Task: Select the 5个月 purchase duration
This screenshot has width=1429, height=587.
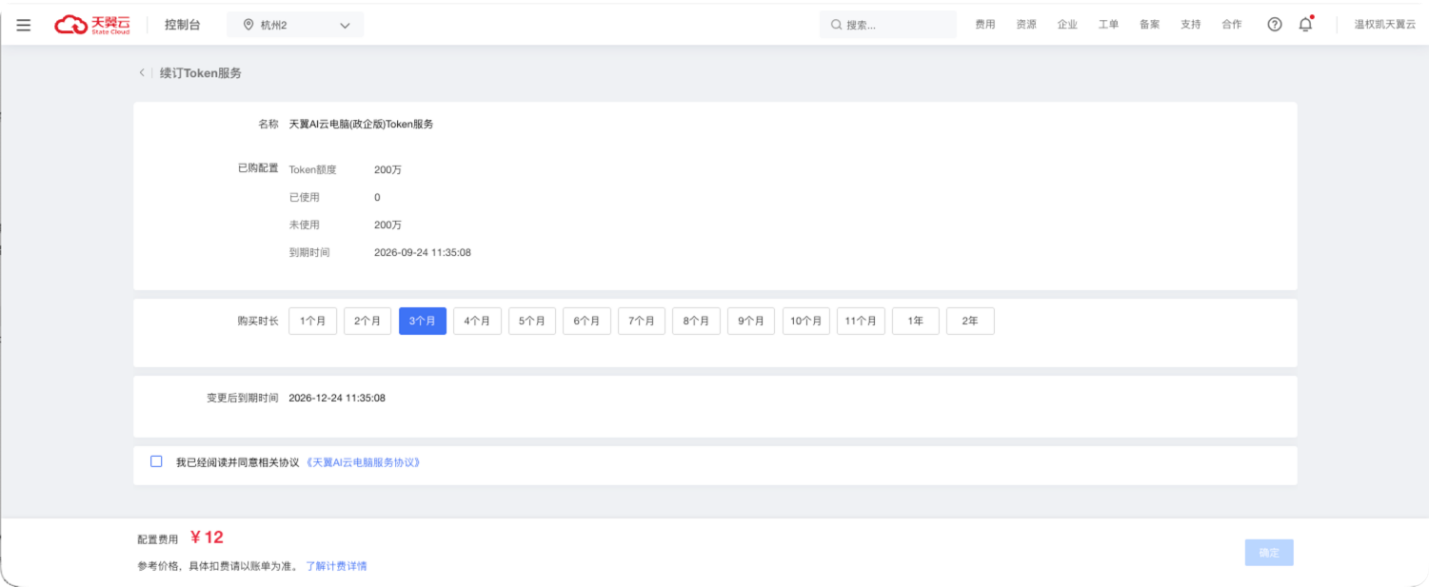Action: pyautogui.click(x=532, y=321)
